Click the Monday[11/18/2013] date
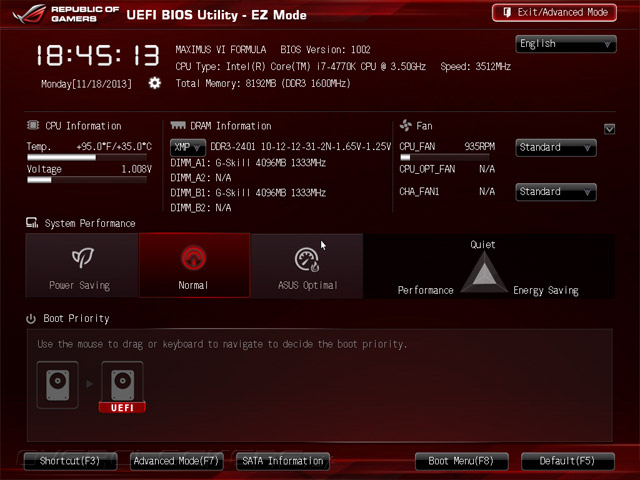The width and height of the screenshot is (640, 480). 87,84
